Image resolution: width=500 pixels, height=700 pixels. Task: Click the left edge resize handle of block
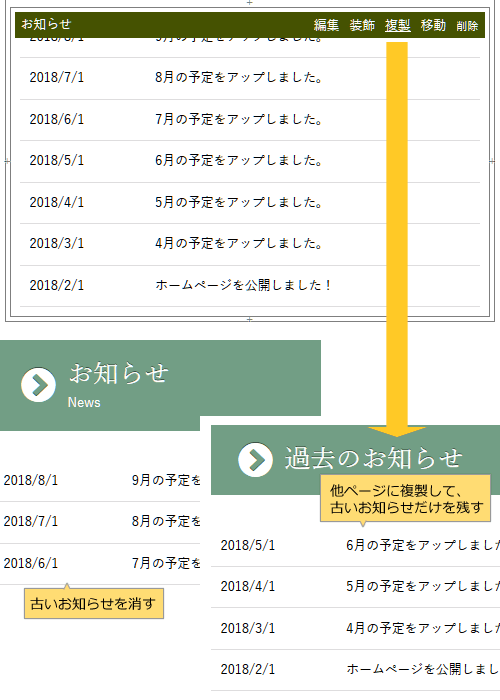7,161
